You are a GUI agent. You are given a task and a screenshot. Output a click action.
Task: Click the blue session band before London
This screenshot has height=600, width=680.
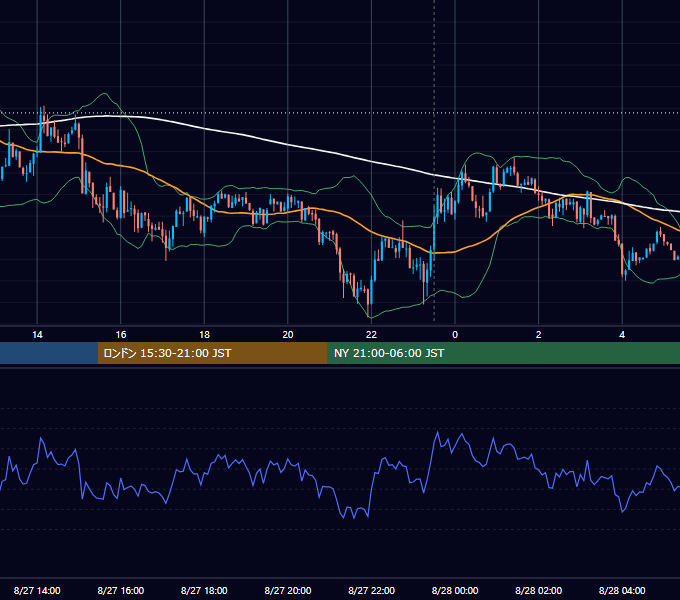pyautogui.click(x=49, y=353)
